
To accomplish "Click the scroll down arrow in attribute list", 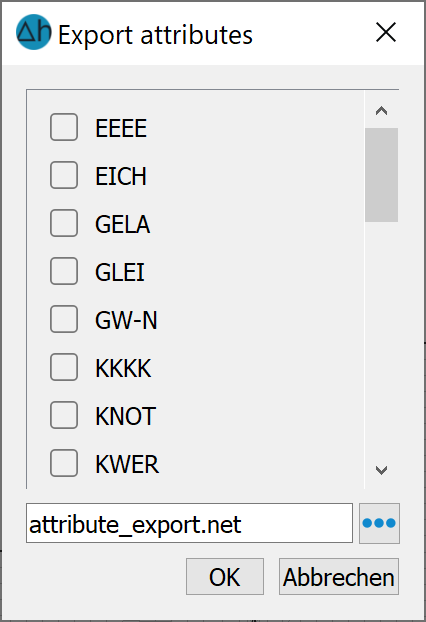I will [381, 470].
